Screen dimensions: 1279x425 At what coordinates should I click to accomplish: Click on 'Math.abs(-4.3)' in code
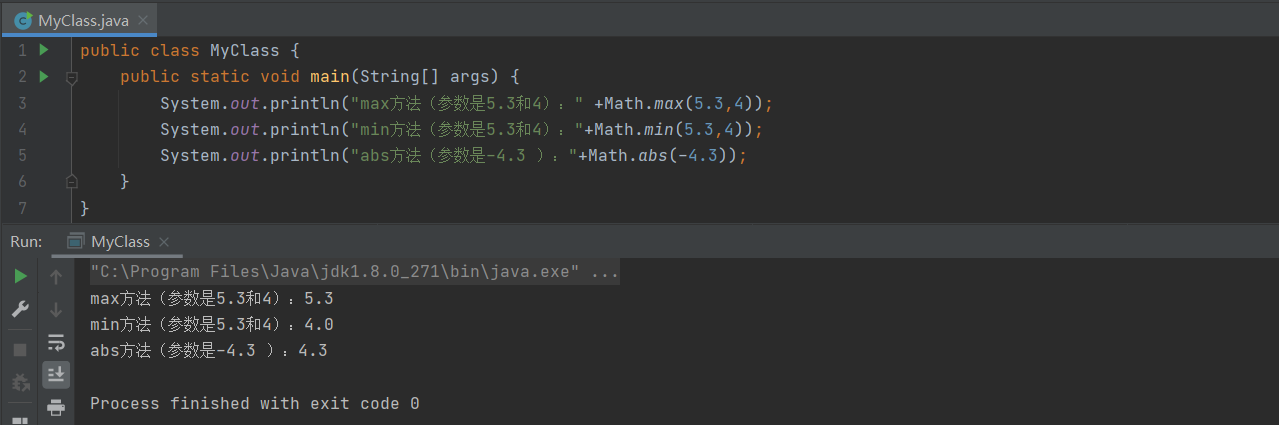[x=662, y=155]
